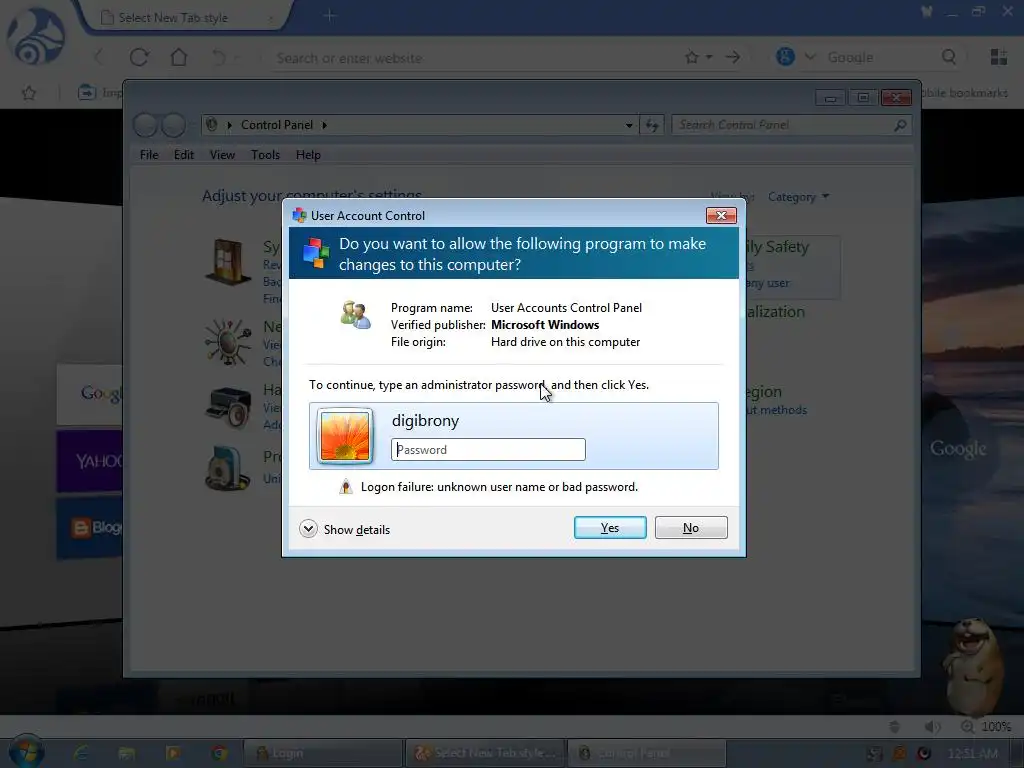1024x768 pixels.
Task: Click the Network and Internet category icon
Action: click(228, 342)
